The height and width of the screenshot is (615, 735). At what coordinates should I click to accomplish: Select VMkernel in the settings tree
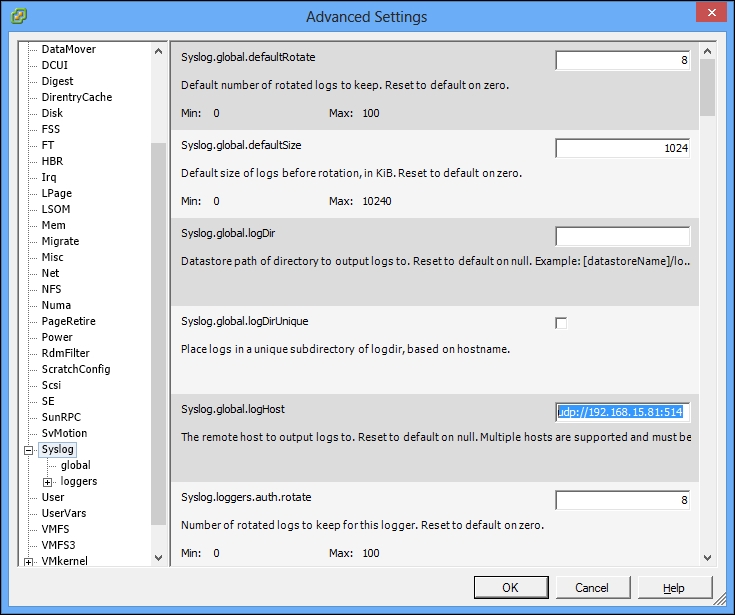point(64,561)
